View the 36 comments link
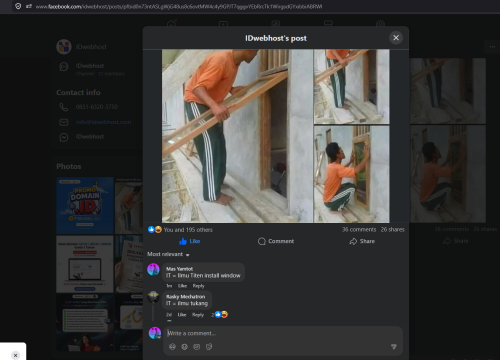Image resolution: width=500 pixels, height=360 pixels. [x=359, y=230]
